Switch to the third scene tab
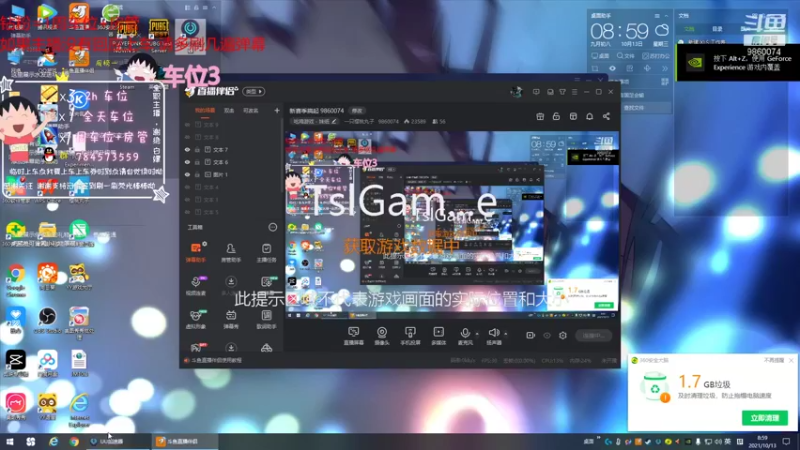Screen dimensions: 800x450 click(251, 110)
